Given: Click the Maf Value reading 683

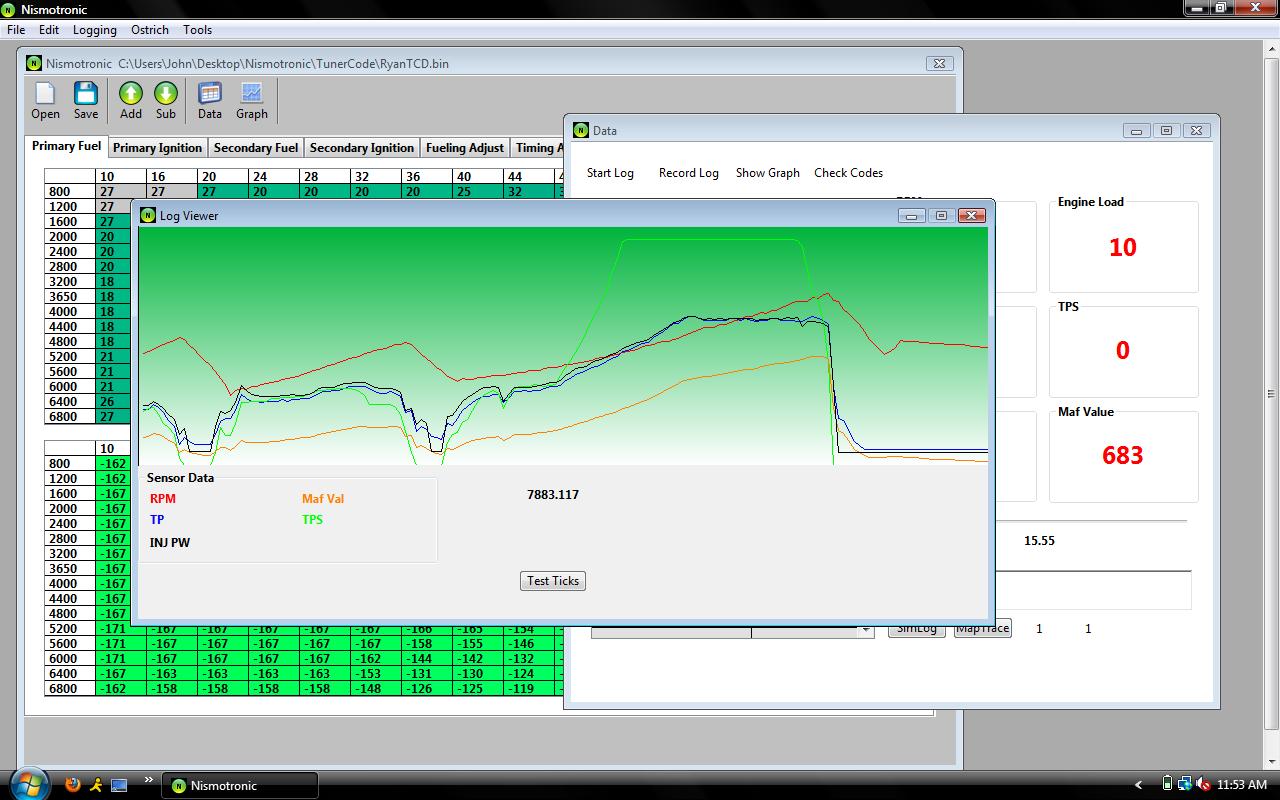Looking at the screenshot, I should pyautogui.click(x=1122, y=456).
